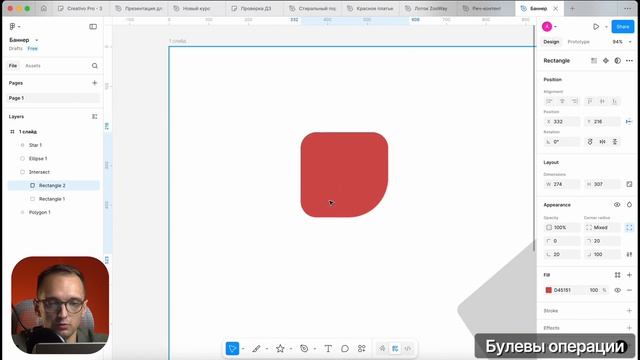Switch to the File tab
640x360 pixels.
click(13, 66)
